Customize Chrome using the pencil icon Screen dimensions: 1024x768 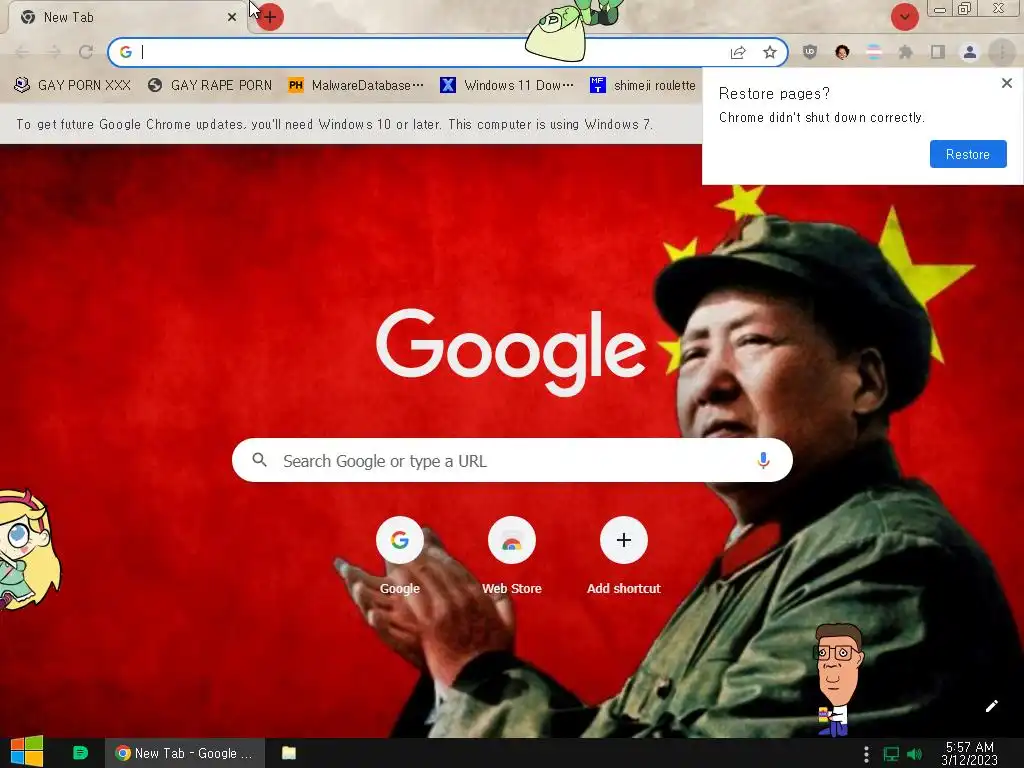[991, 706]
